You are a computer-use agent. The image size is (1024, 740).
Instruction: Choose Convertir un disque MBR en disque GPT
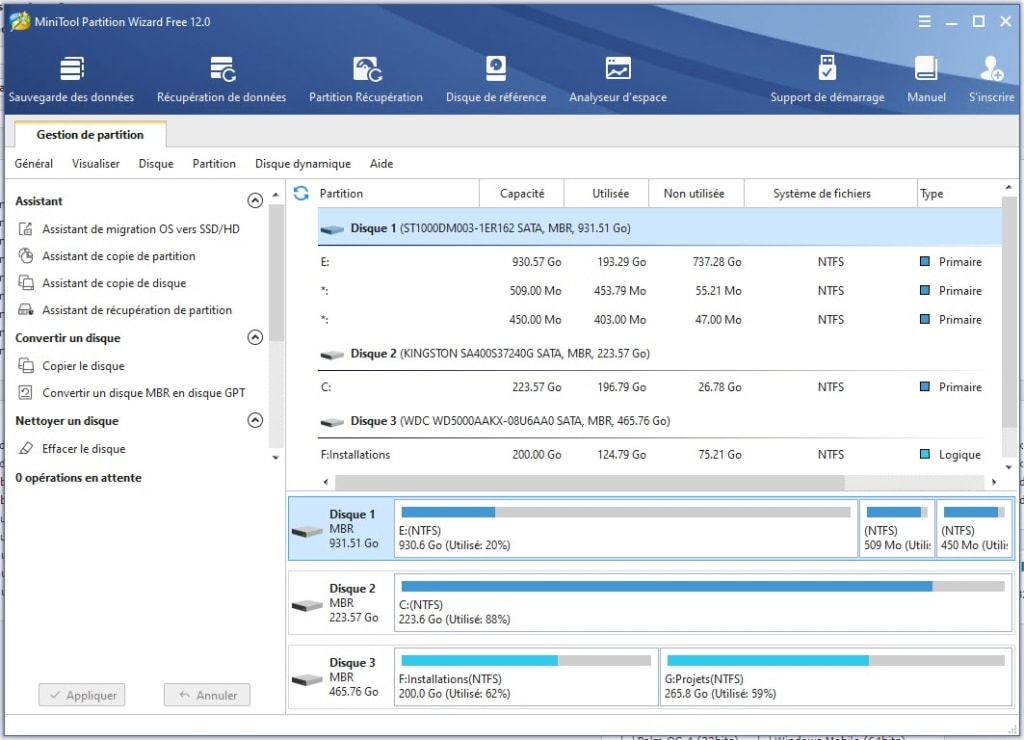(132, 393)
